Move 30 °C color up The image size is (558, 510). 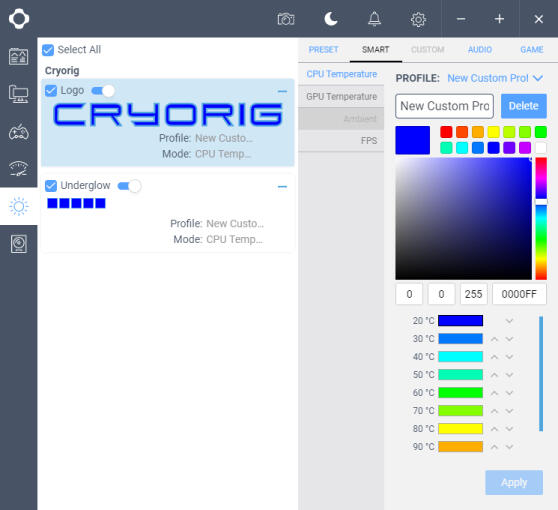(x=494, y=339)
